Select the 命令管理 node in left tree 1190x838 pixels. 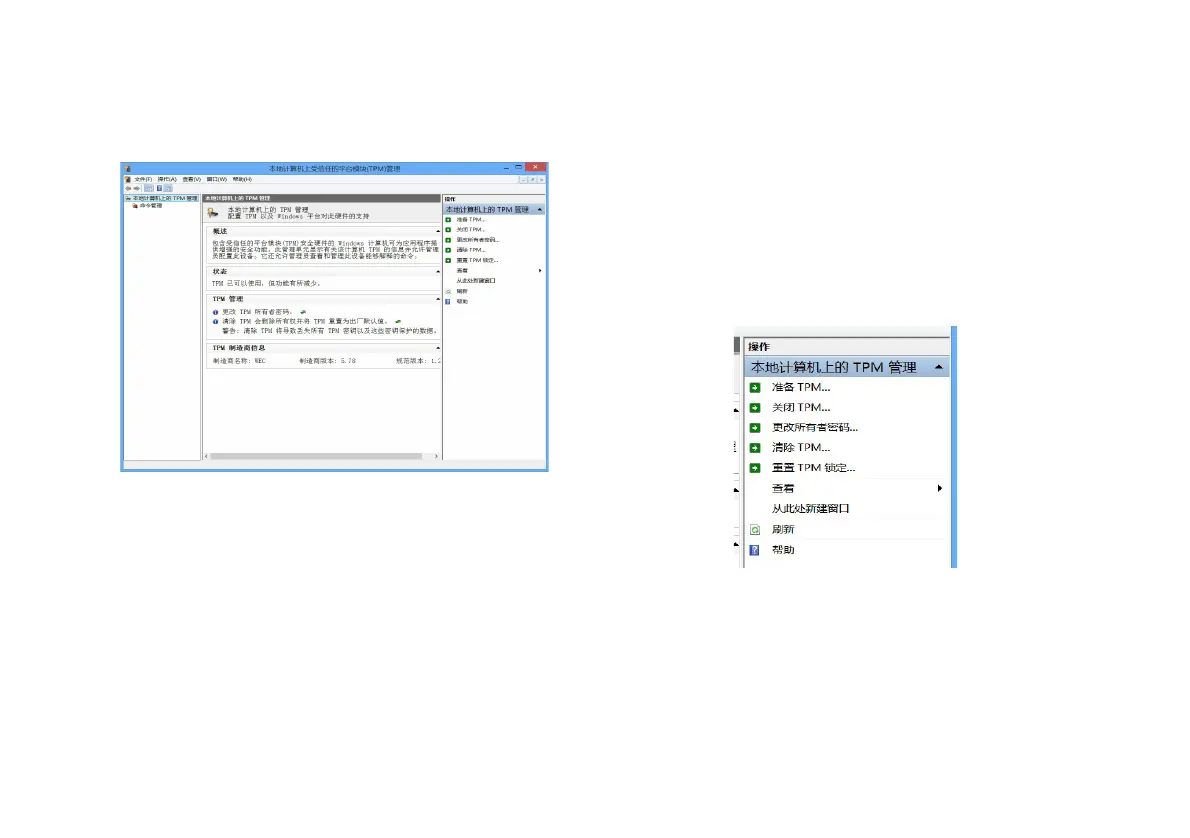[149, 206]
